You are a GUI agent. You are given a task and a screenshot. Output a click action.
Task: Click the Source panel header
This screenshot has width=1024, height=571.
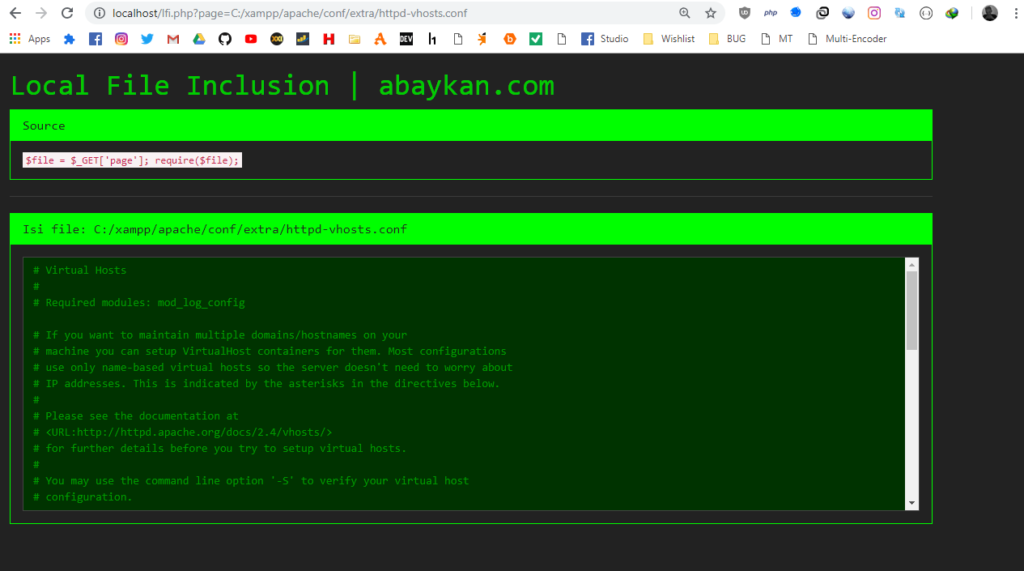pyautogui.click(x=471, y=125)
